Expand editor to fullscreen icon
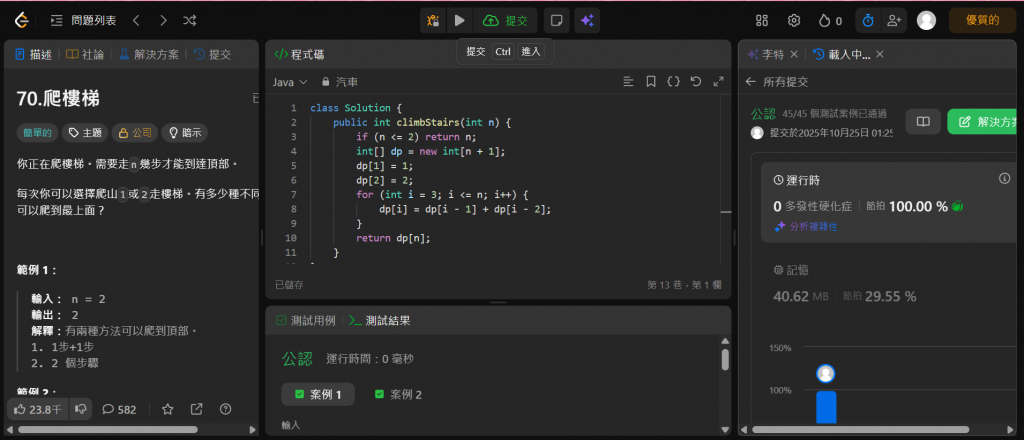The width and height of the screenshot is (1024, 440). (x=718, y=82)
